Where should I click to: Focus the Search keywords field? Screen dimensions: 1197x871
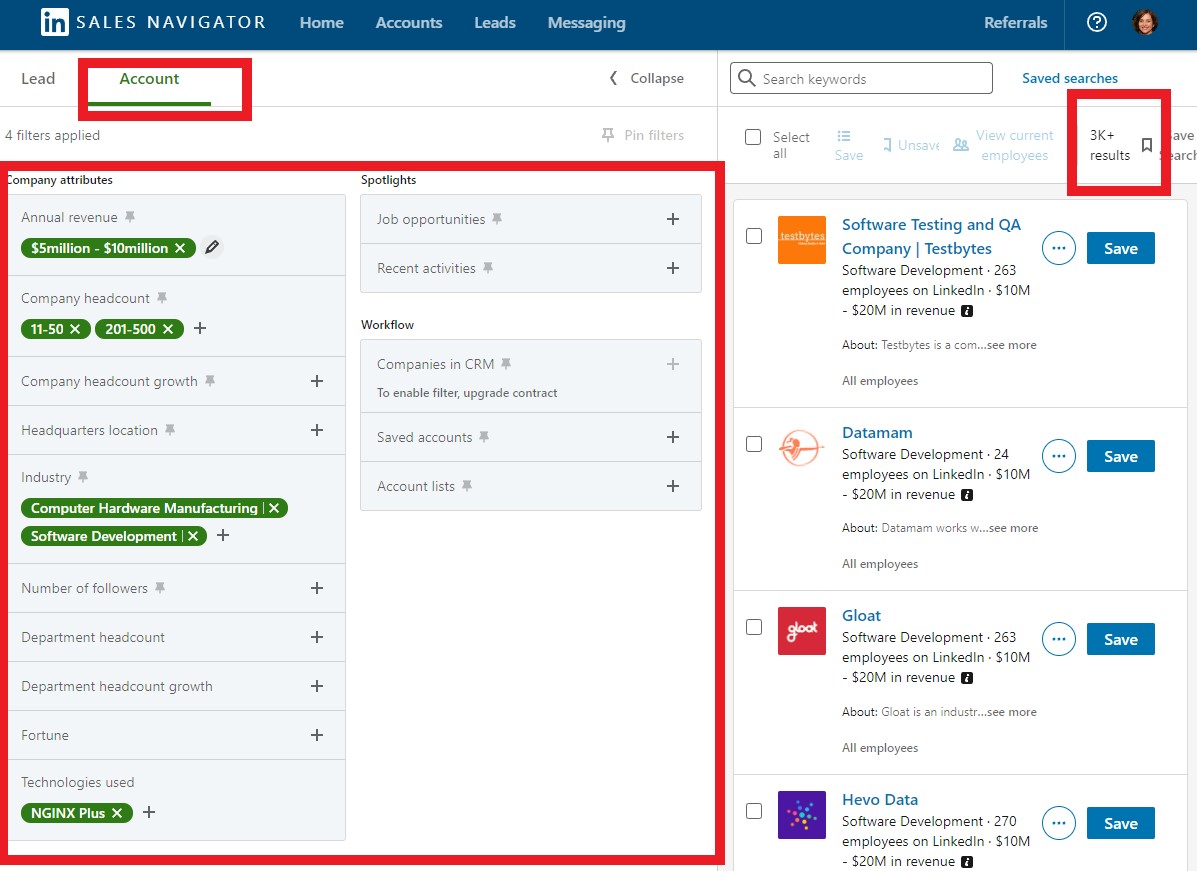click(x=872, y=79)
